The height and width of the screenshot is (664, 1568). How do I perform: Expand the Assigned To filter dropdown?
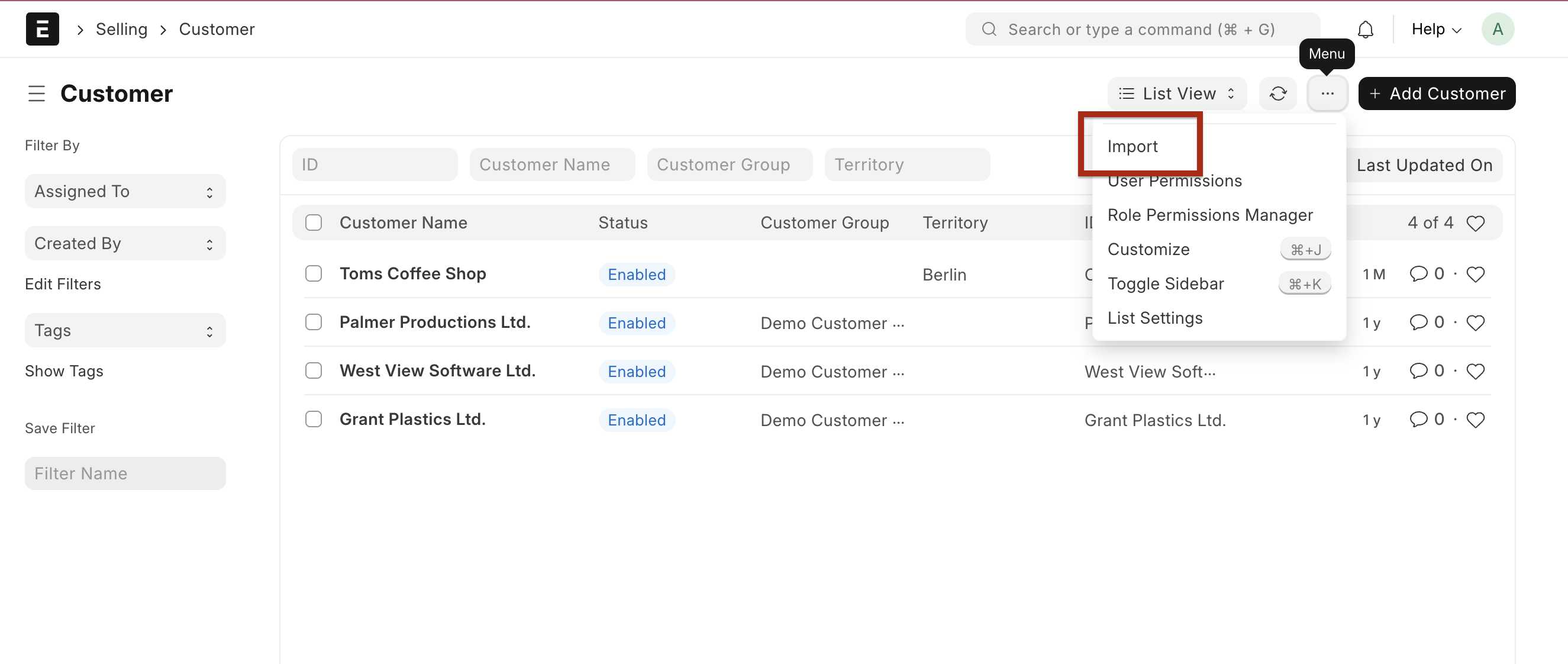125,192
